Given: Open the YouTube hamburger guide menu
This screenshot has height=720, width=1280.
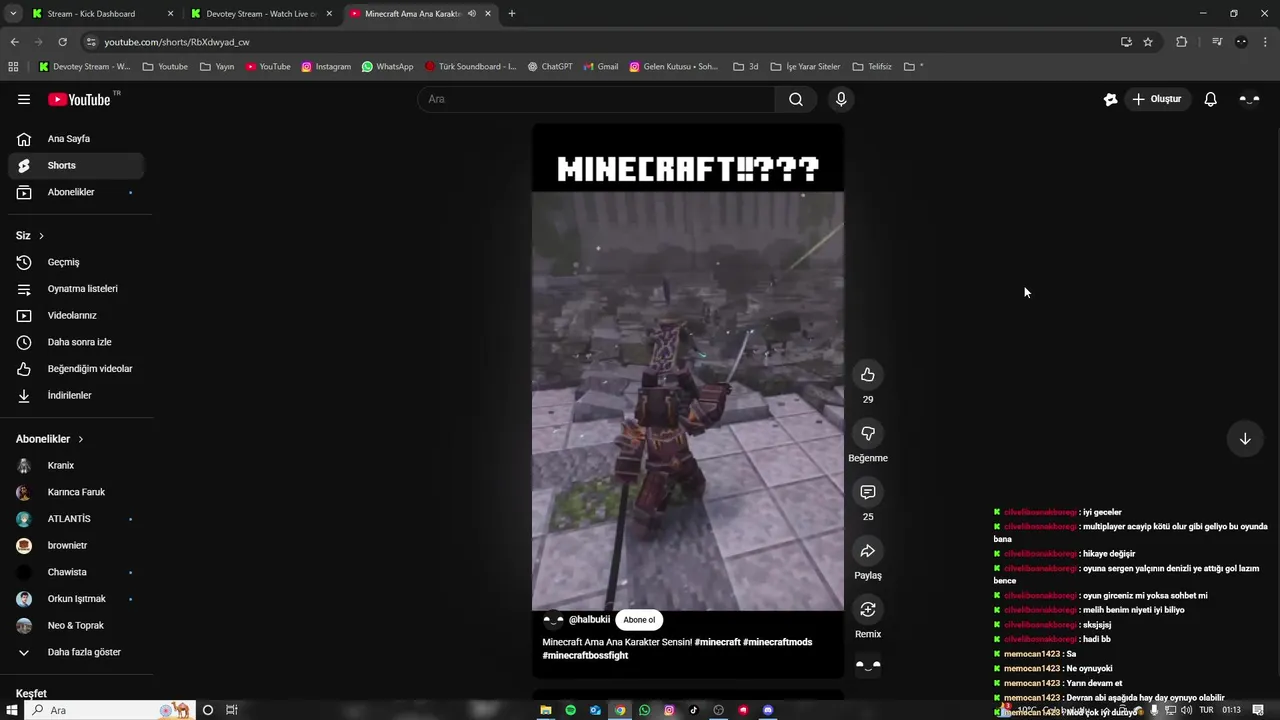Looking at the screenshot, I should pos(24,99).
